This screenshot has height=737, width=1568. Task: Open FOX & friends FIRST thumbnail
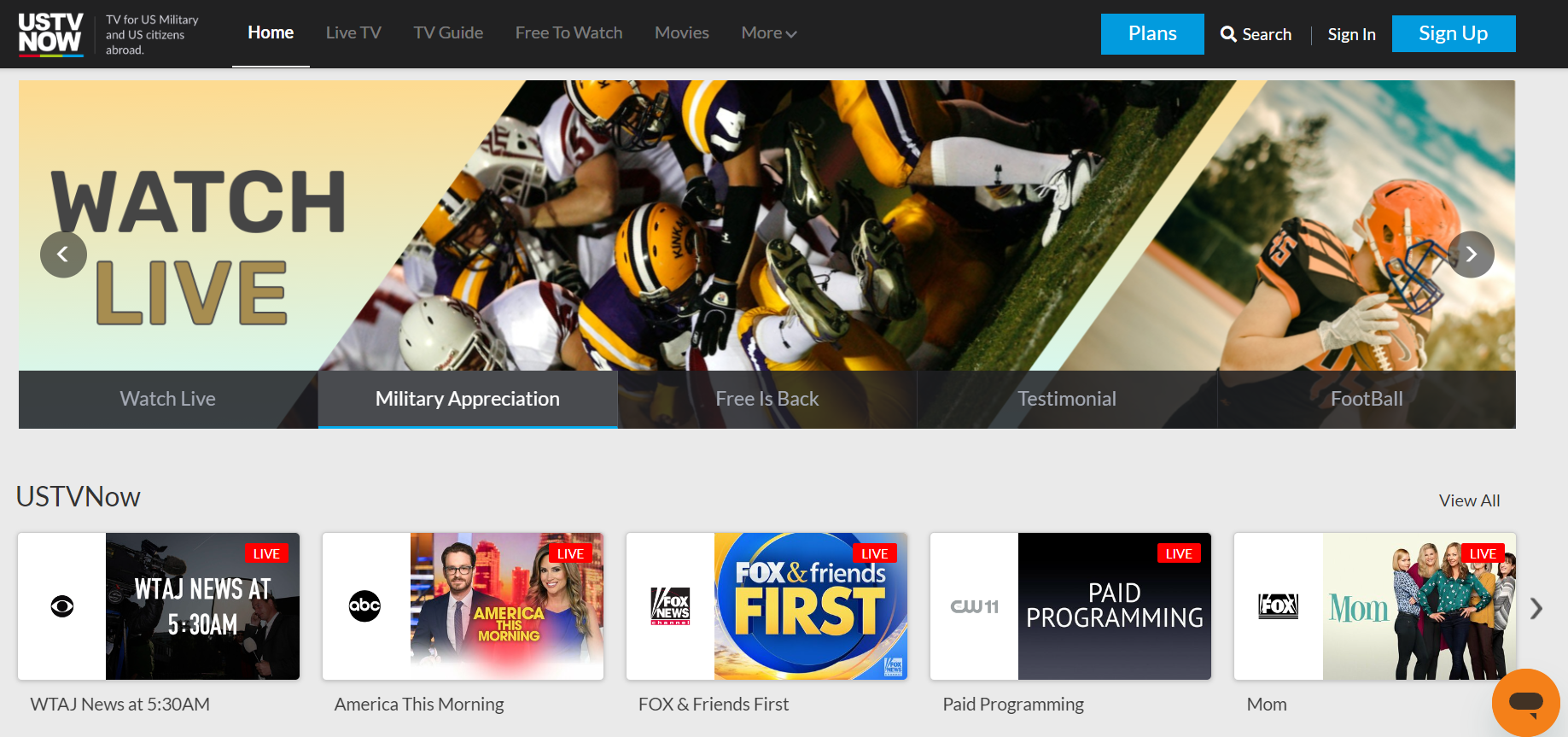coord(811,606)
